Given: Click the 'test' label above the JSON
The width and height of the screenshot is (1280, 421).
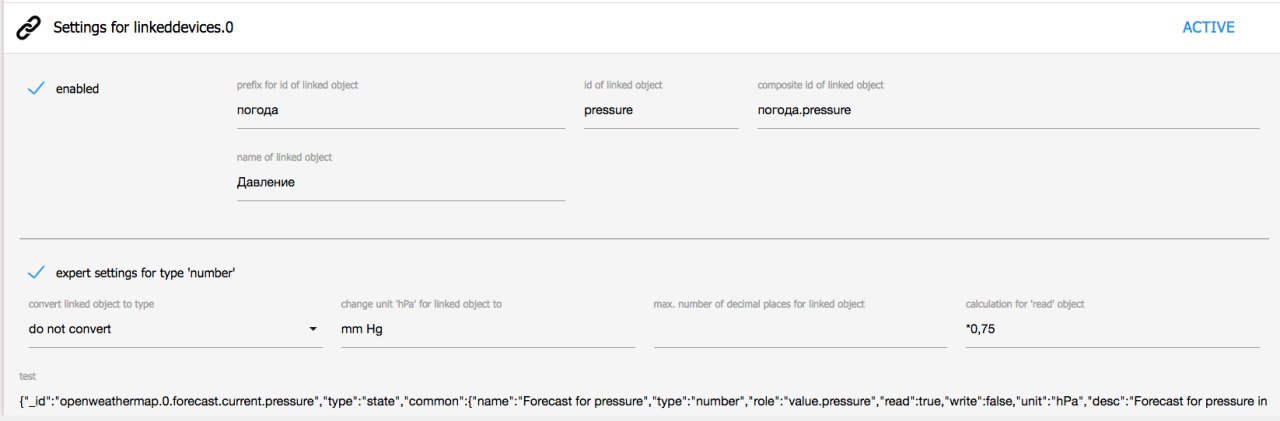Looking at the screenshot, I should (27, 377).
